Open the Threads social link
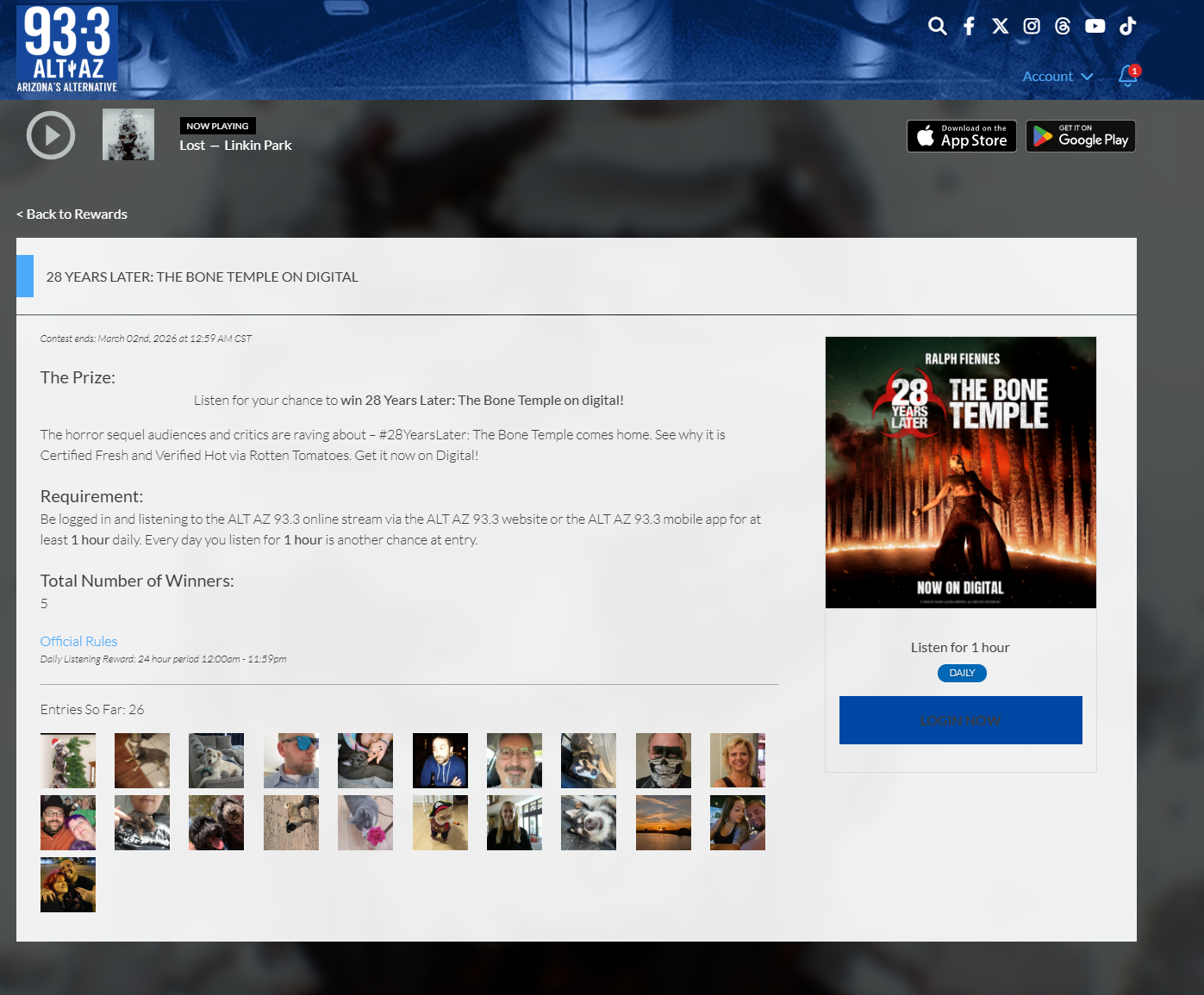This screenshot has width=1204, height=995. click(x=1063, y=26)
